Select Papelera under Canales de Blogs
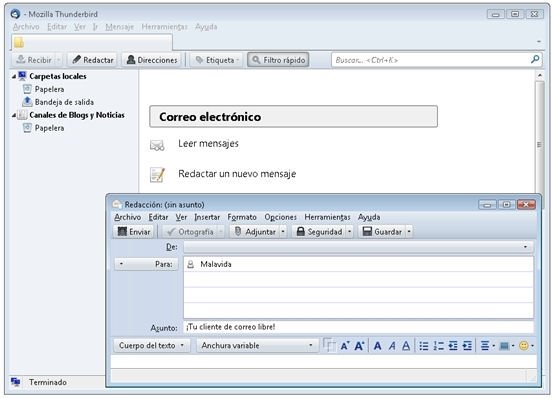 49,128
